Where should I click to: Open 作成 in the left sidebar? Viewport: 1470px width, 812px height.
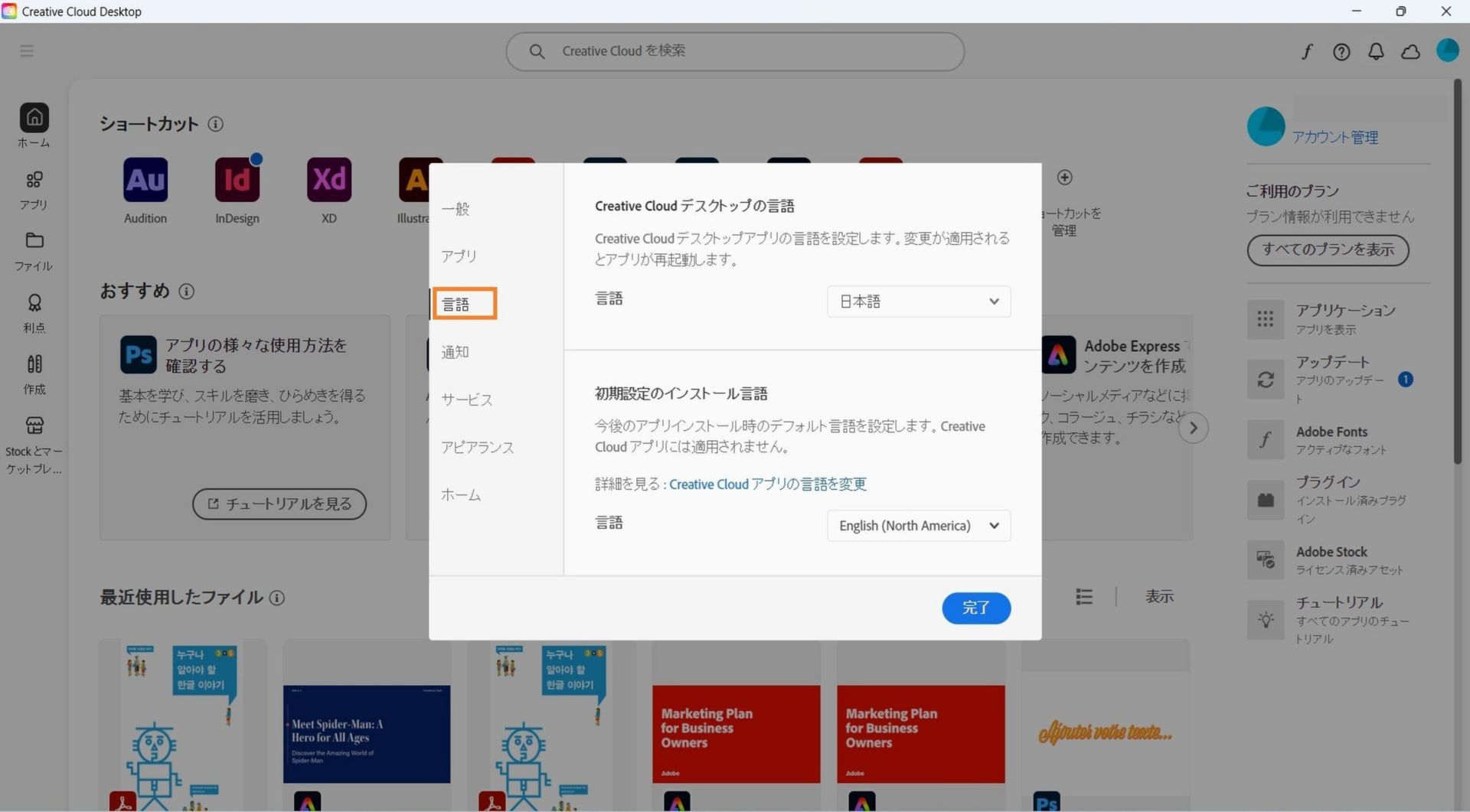click(x=34, y=375)
